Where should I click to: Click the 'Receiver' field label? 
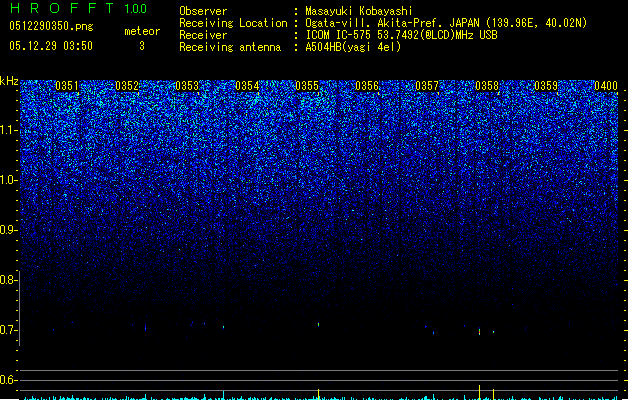click(203, 35)
